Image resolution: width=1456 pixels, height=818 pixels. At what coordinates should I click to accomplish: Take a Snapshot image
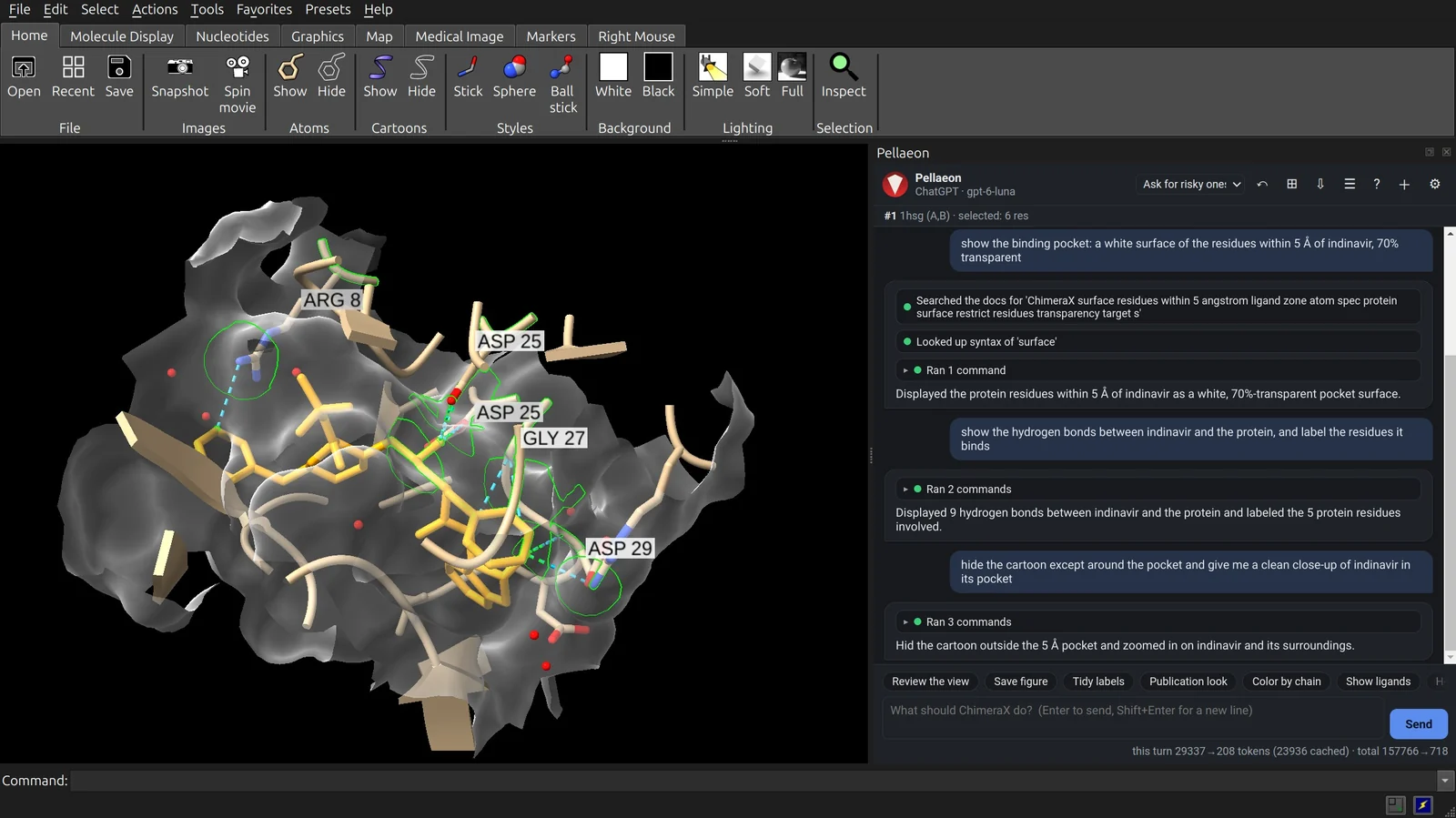(180, 67)
